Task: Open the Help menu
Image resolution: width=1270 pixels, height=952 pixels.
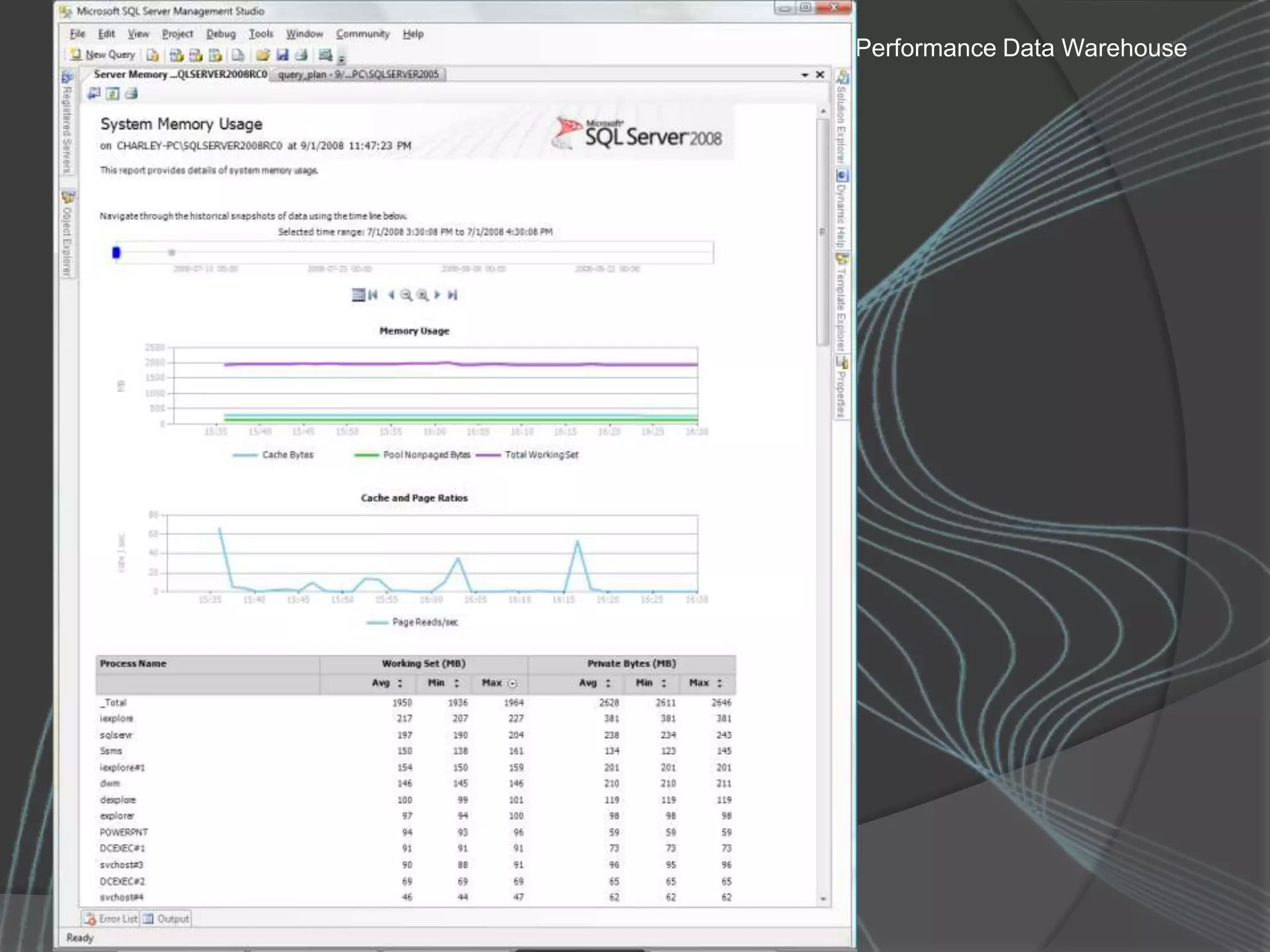Action: click(x=413, y=34)
